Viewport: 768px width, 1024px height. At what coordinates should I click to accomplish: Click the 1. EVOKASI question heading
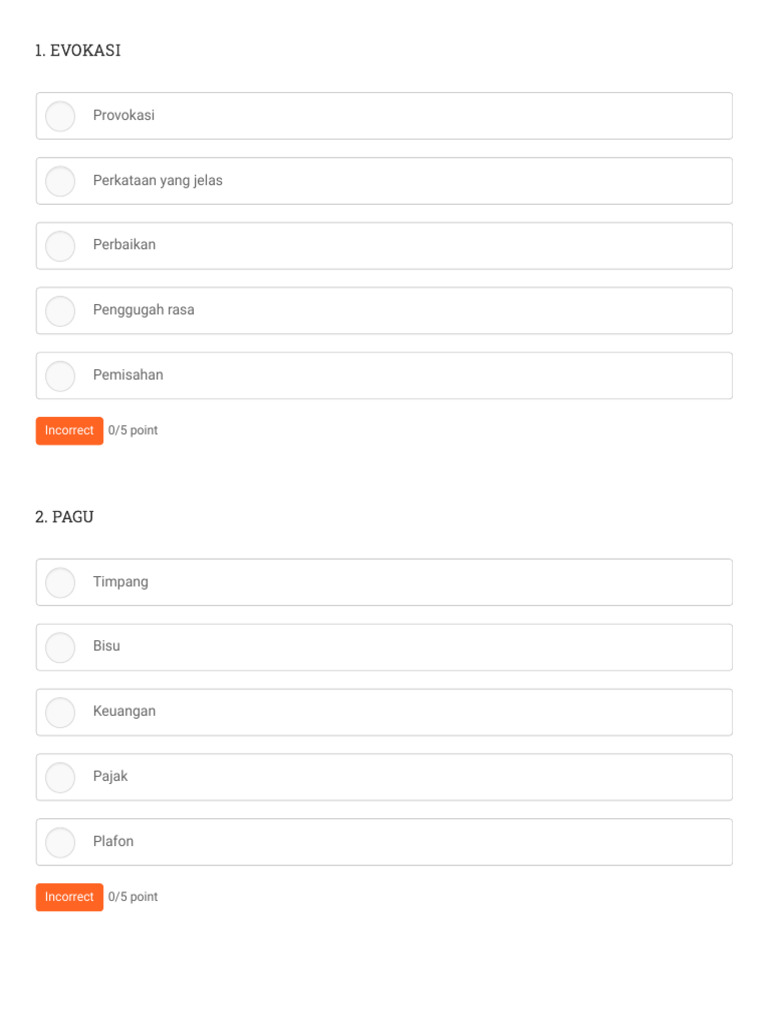[78, 51]
